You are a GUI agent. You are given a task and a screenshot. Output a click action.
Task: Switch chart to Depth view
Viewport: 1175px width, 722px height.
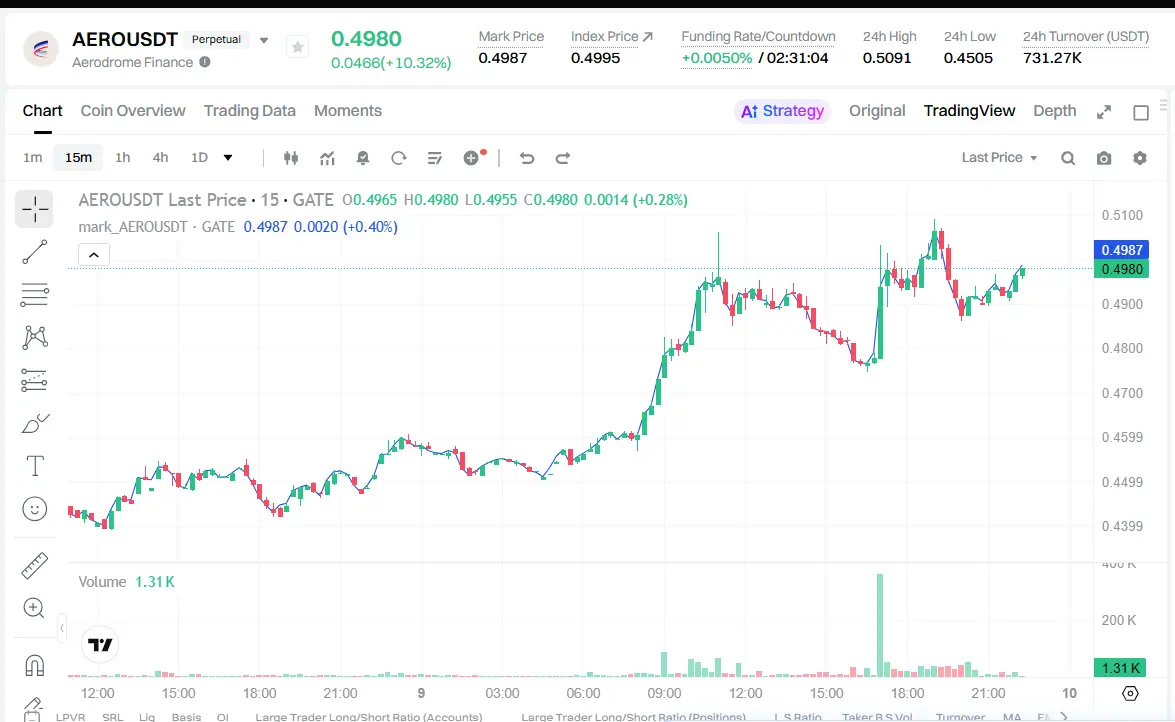tap(1054, 111)
